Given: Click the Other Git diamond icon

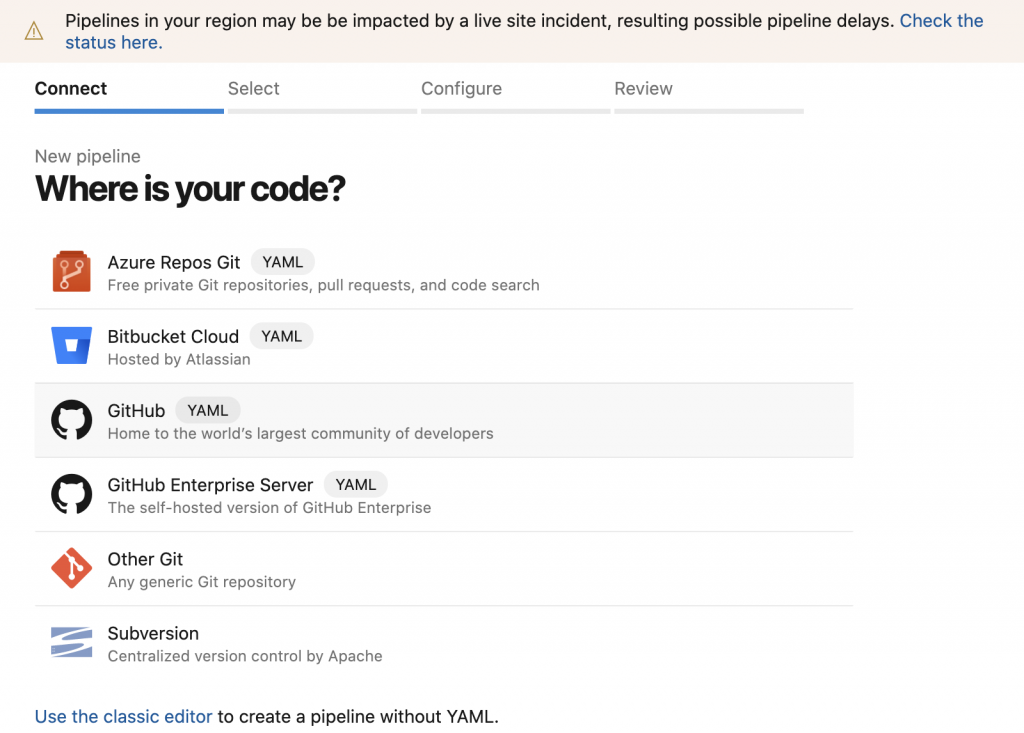Looking at the screenshot, I should pos(71,568).
